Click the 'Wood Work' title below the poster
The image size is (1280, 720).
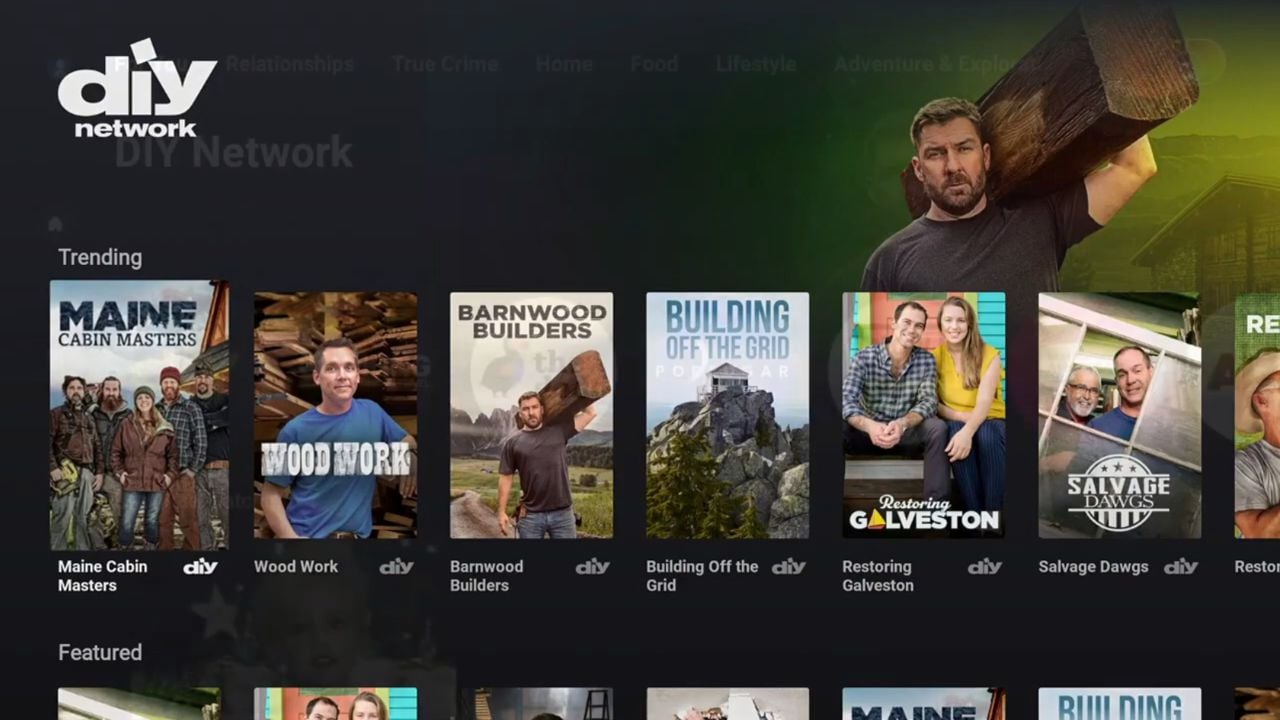(296, 566)
